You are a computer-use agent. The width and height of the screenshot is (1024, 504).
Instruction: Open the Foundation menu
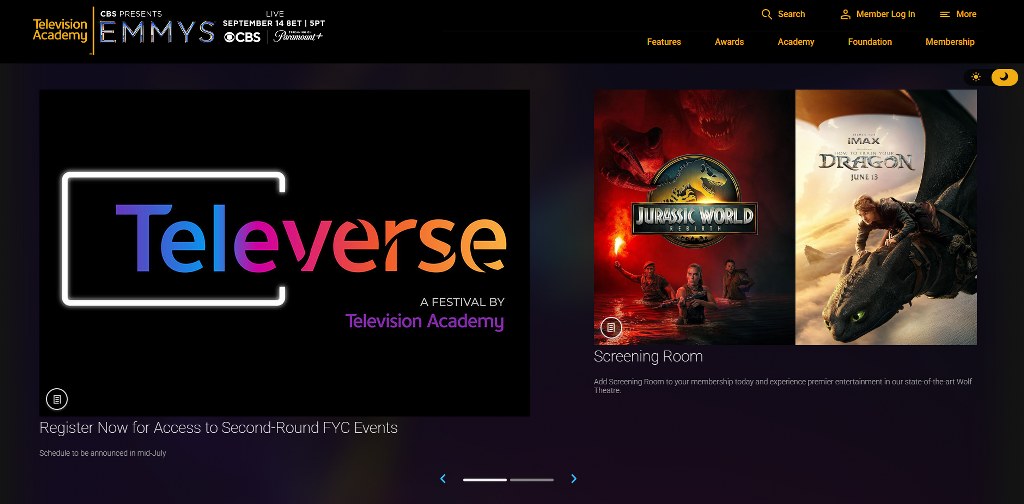pos(870,42)
